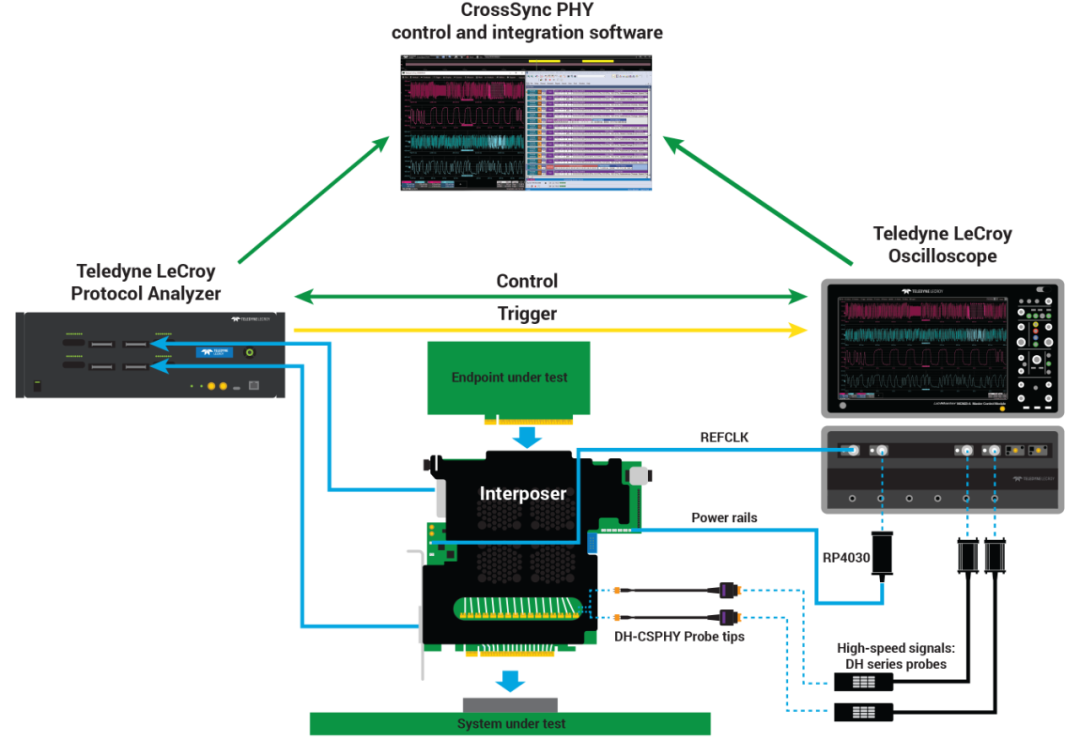Viewport: 1080px width, 739px height.
Task: Click the RP4030 power rail probe
Action: (x=881, y=557)
